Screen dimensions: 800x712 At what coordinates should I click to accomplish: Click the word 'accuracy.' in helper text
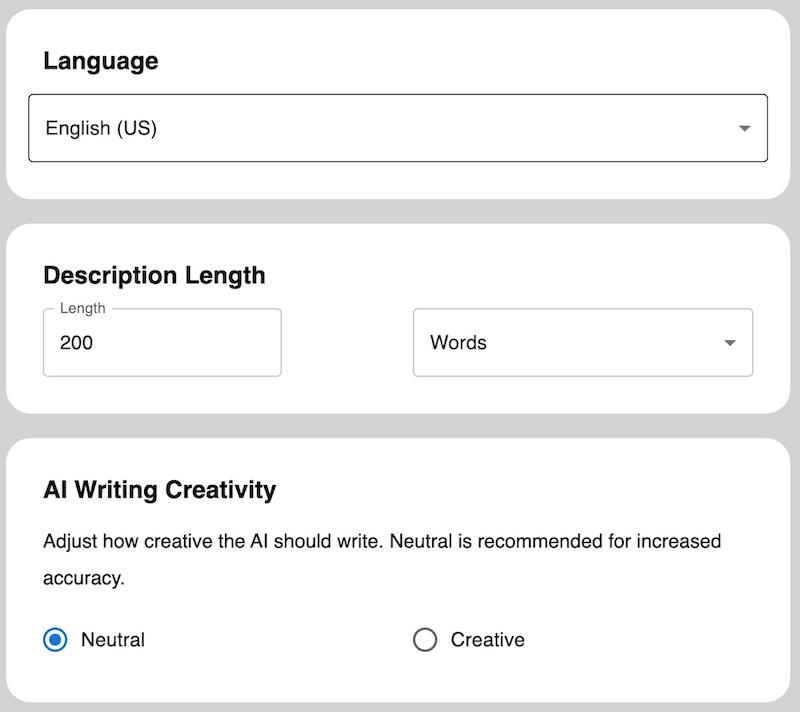pos(83,578)
